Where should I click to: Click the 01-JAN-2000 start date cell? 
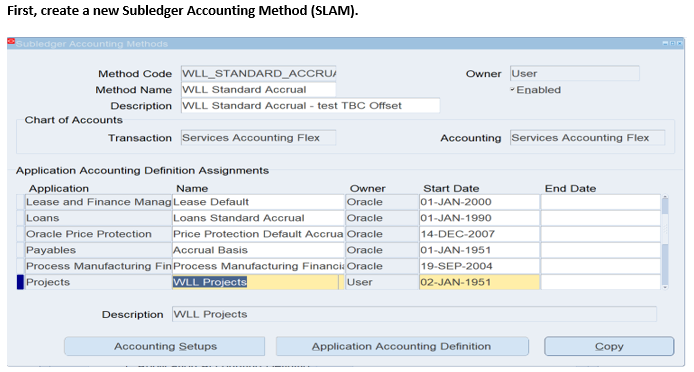pyautogui.click(x=479, y=202)
